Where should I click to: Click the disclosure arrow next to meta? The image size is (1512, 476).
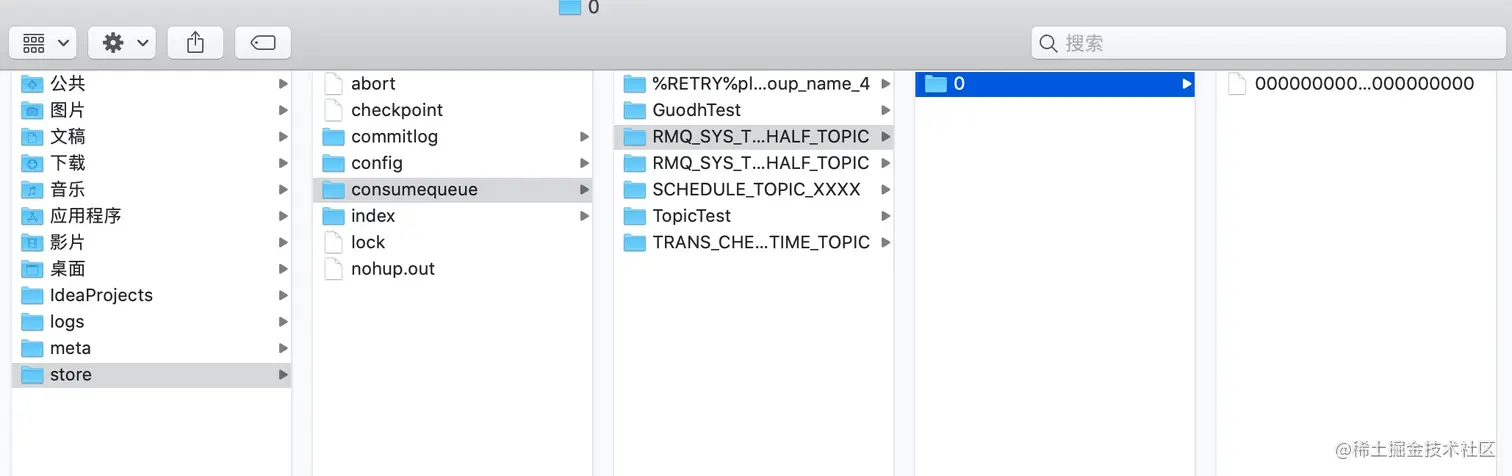click(x=284, y=348)
